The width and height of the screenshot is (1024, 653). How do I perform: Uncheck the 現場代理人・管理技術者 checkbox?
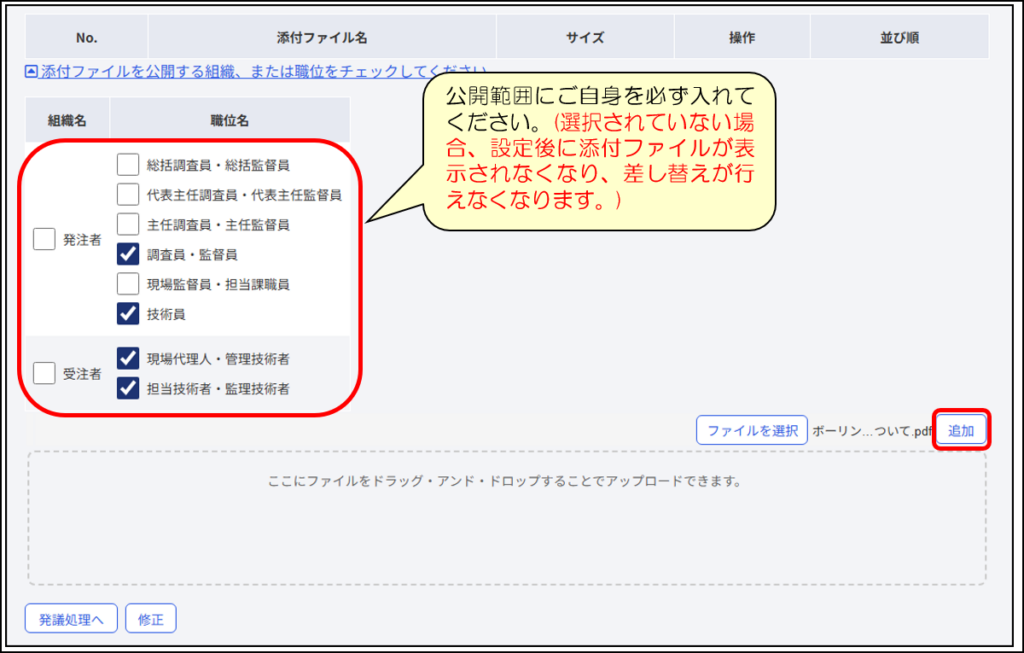click(x=128, y=358)
